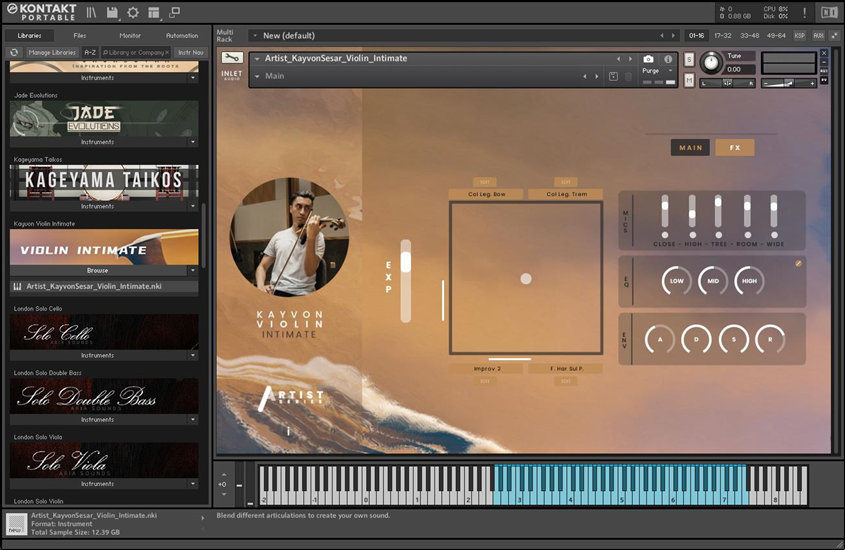845x550 pixels.
Task: Click the camera snapshot icon
Action: click(648, 59)
